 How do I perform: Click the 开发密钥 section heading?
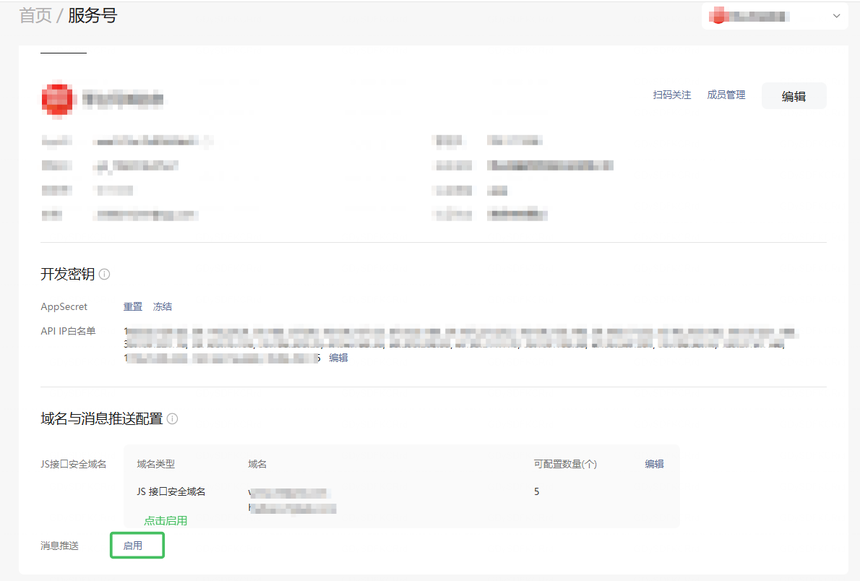[67, 274]
